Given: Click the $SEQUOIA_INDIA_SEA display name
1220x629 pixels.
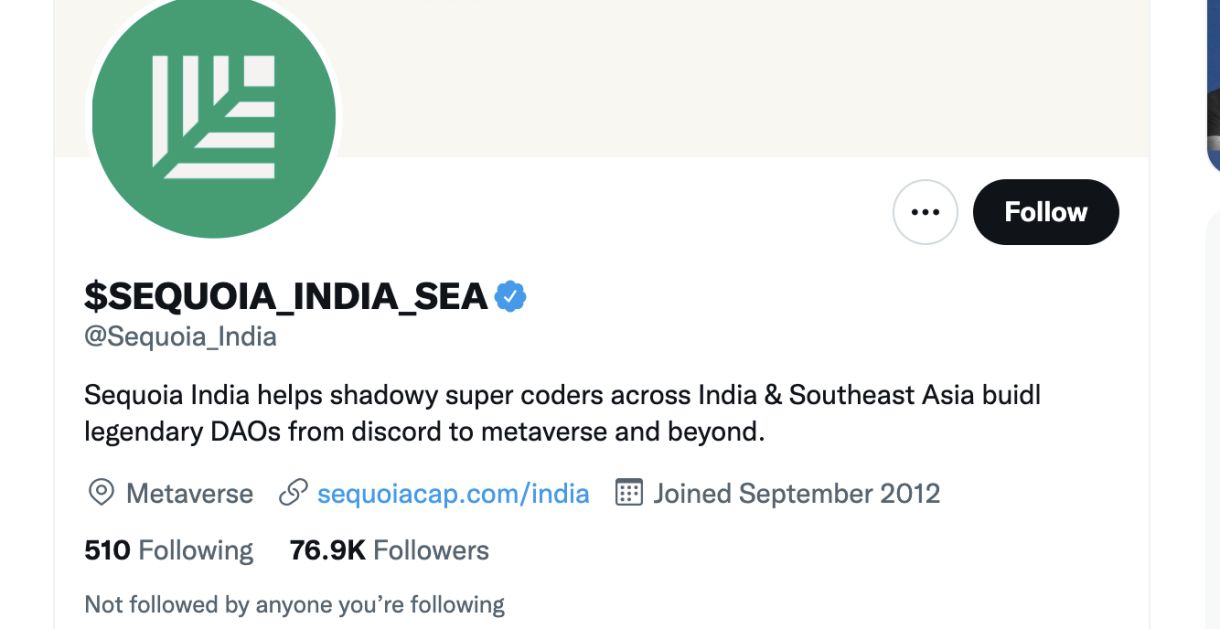Looking at the screenshot, I should pos(286,297).
